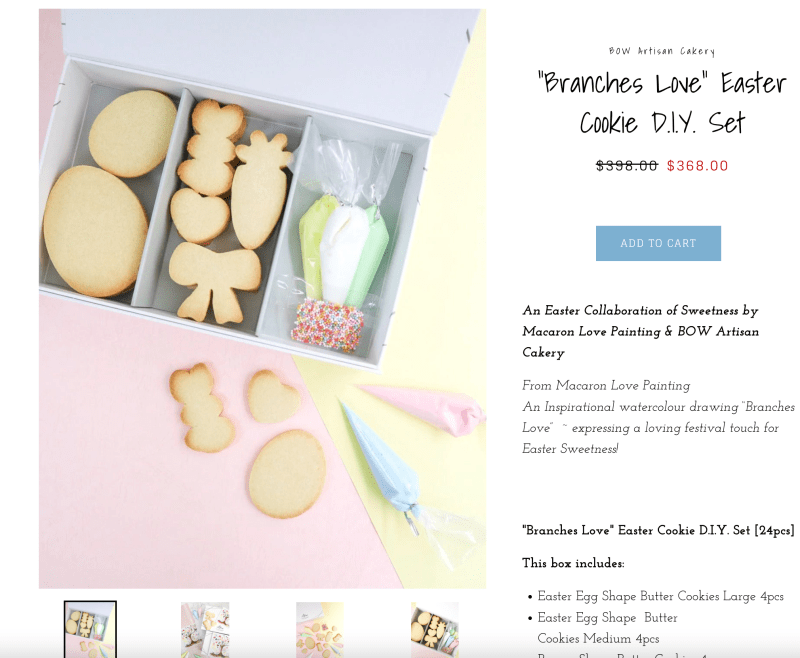Click the crossed-out original price $398.00

pyautogui.click(x=627, y=166)
